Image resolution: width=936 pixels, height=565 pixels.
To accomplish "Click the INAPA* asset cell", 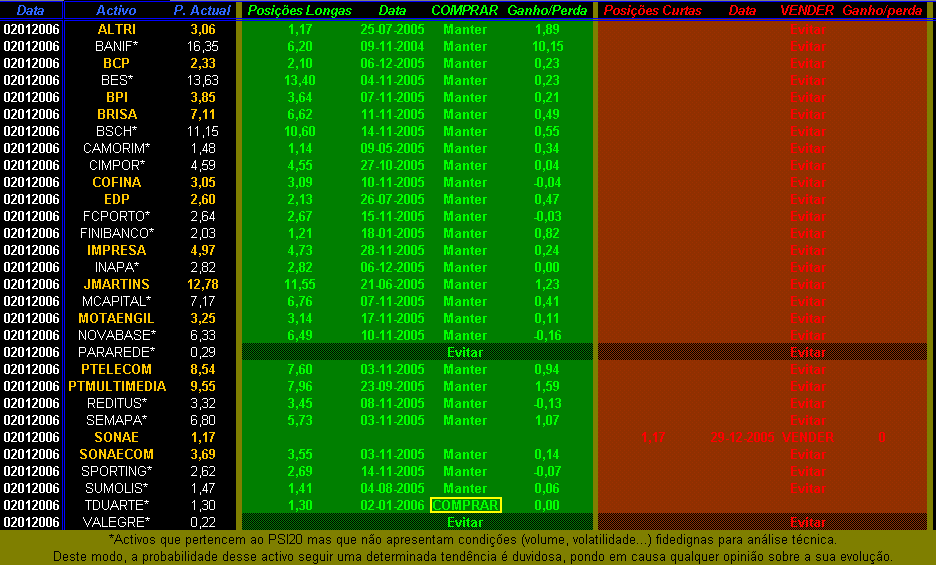I will [x=116, y=268].
